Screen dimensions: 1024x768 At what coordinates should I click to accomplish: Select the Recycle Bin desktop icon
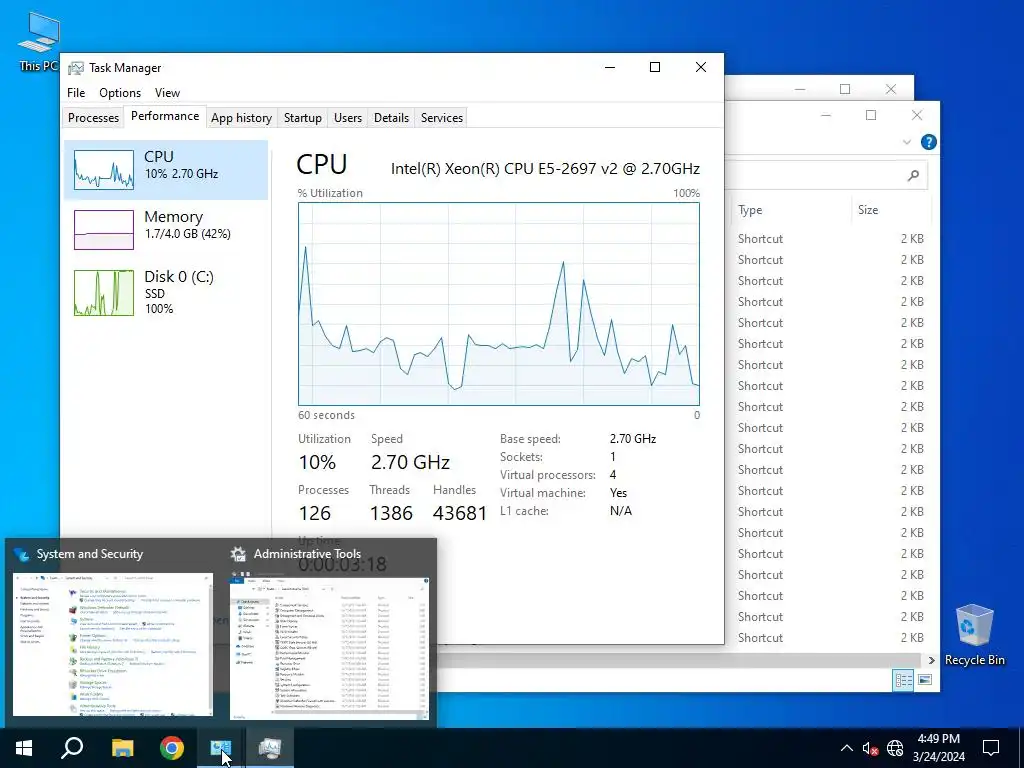coord(974,635)
